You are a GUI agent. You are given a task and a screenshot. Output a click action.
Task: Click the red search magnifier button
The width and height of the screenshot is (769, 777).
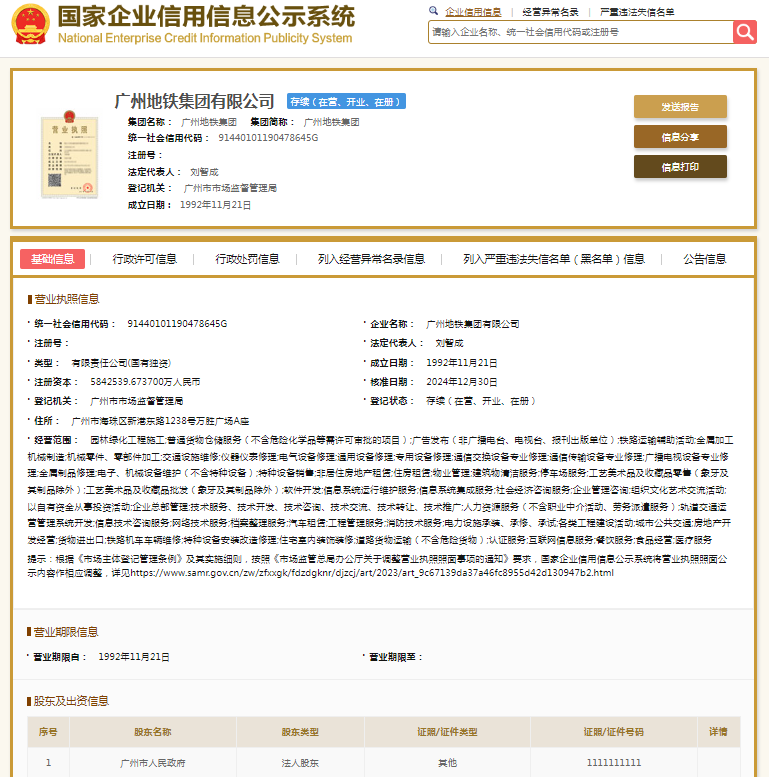tap(745, 32)
